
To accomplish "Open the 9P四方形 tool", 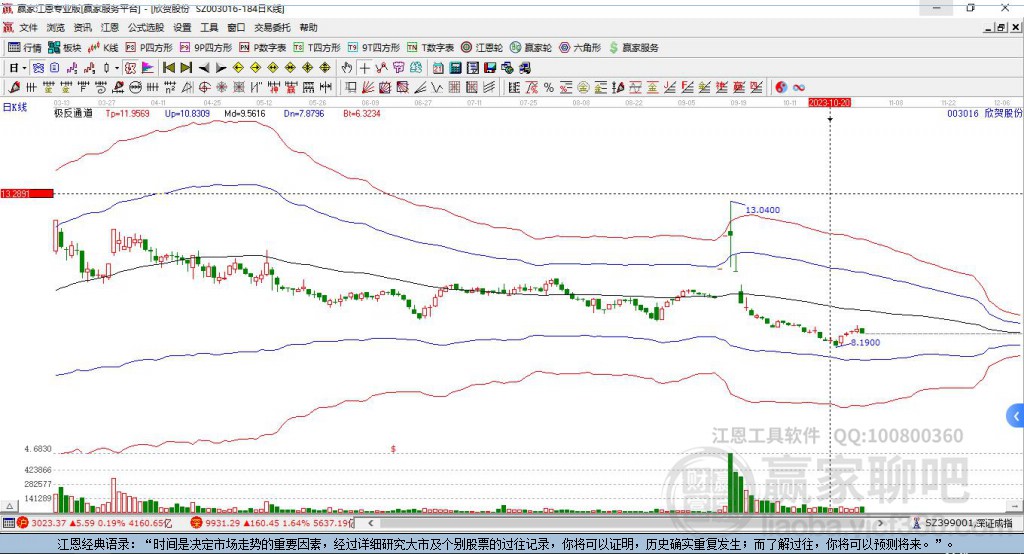I will 206,48.
